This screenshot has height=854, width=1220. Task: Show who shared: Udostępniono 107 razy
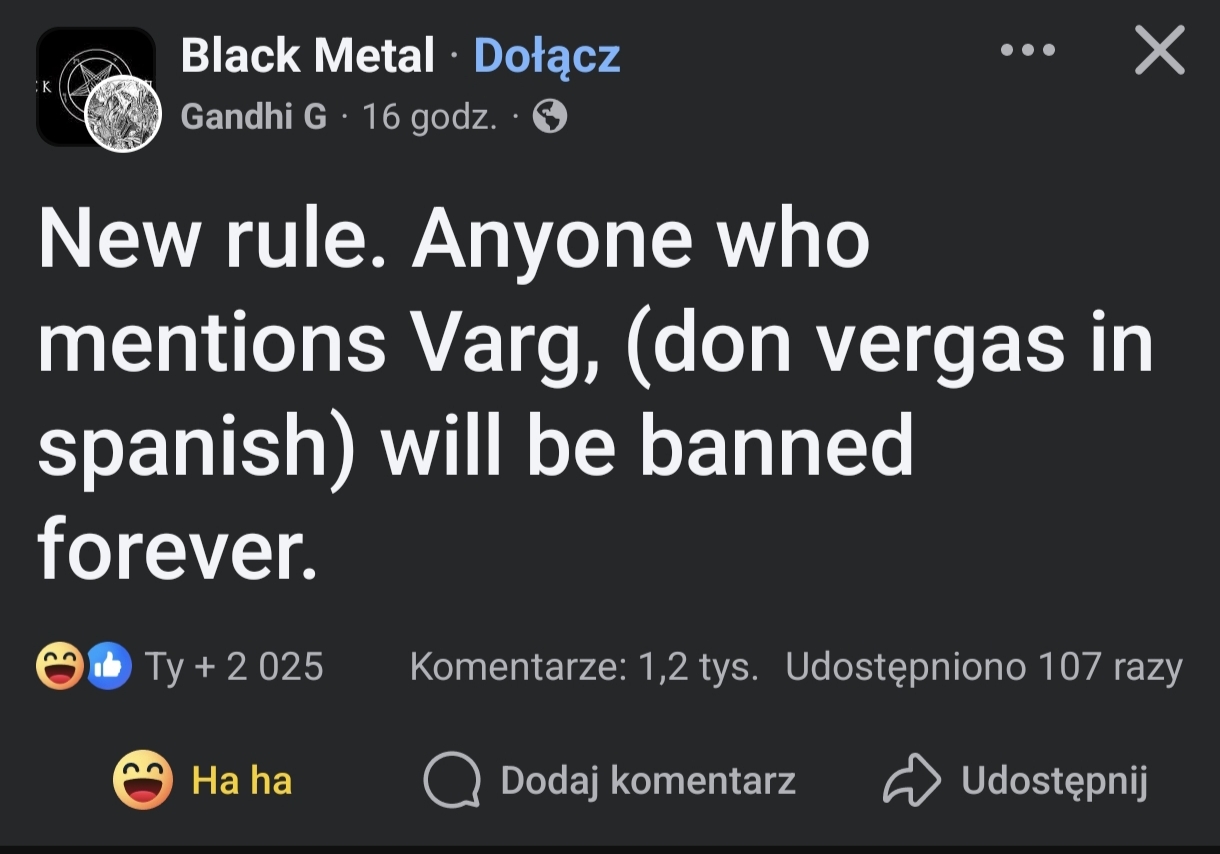983,667
